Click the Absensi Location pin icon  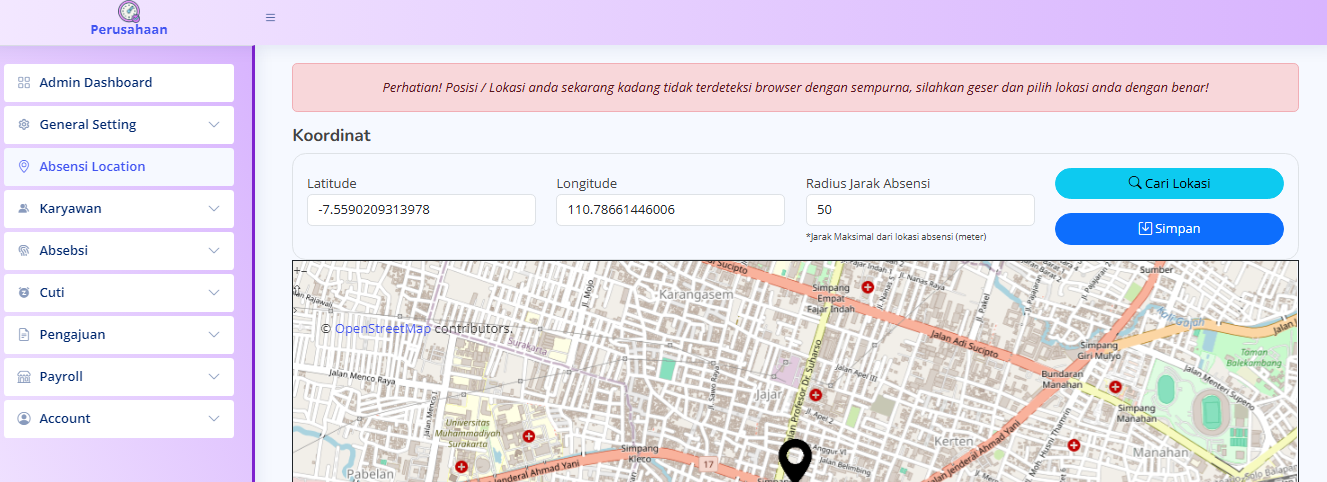point(24,167)
